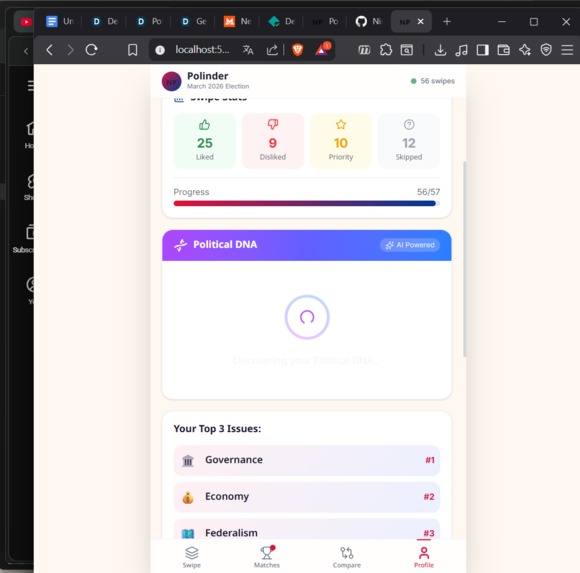
Task: Click the 56/57 progress count
Action: click(x=428, y=192)
